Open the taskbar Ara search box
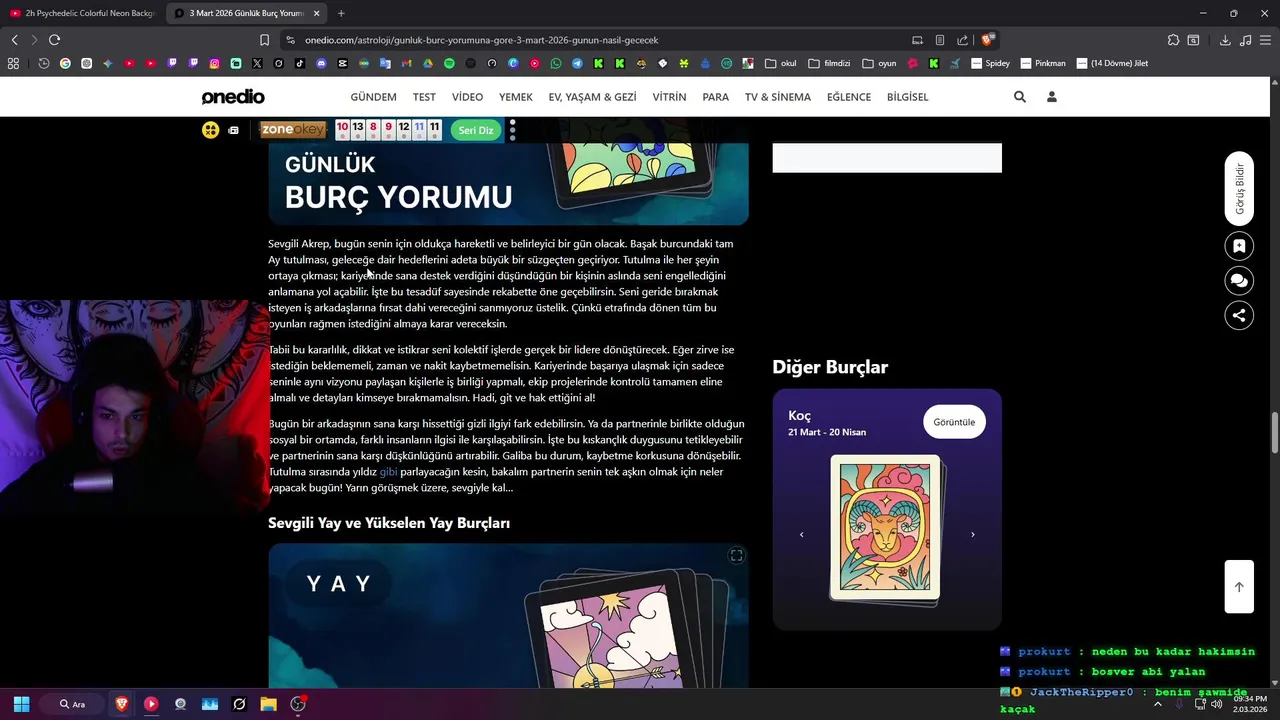 click(73, 704)
